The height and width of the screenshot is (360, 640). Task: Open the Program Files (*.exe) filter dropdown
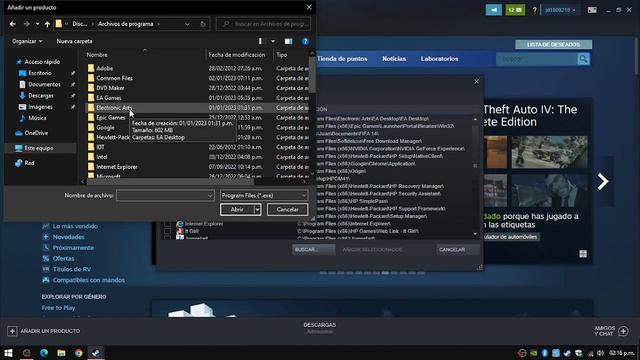pos(264,196)
